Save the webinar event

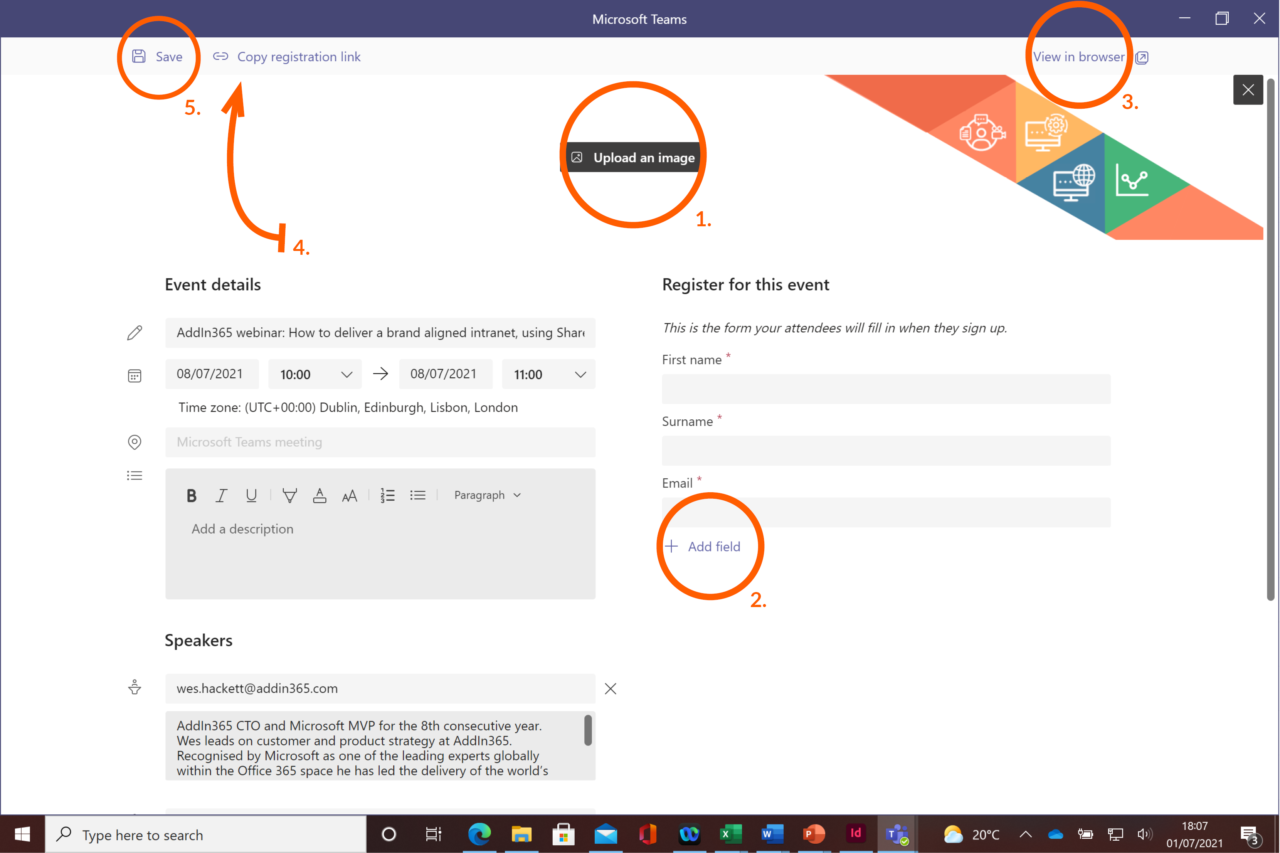pyautogui.click(x=159, y=56)
